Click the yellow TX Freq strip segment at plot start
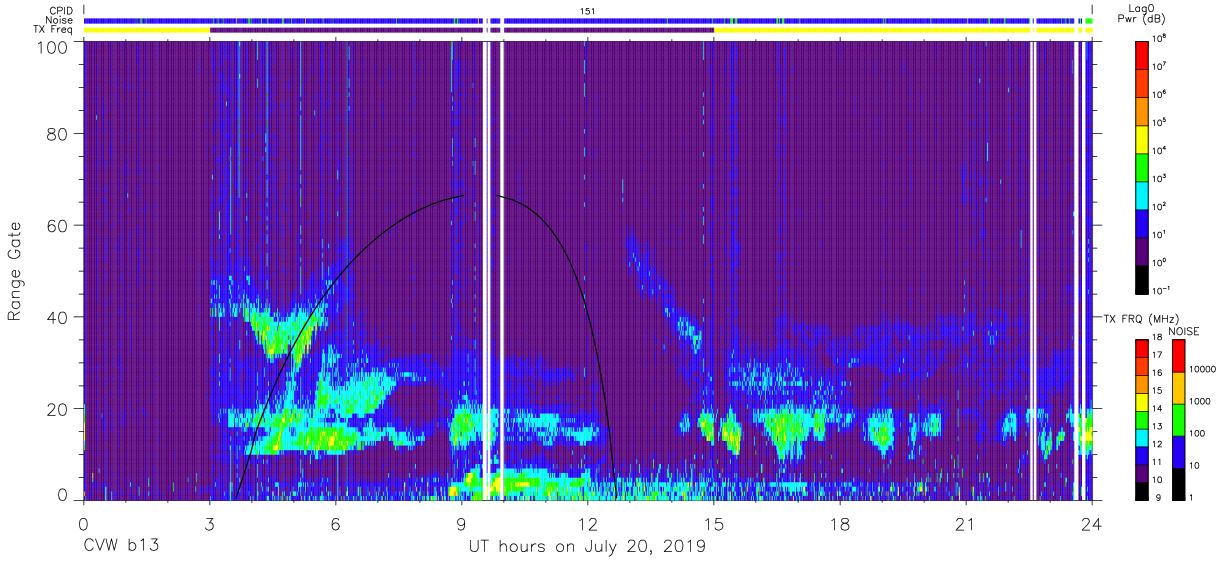Image resolution: width=1228 pixels, height=567 pixels. point(147,30)
